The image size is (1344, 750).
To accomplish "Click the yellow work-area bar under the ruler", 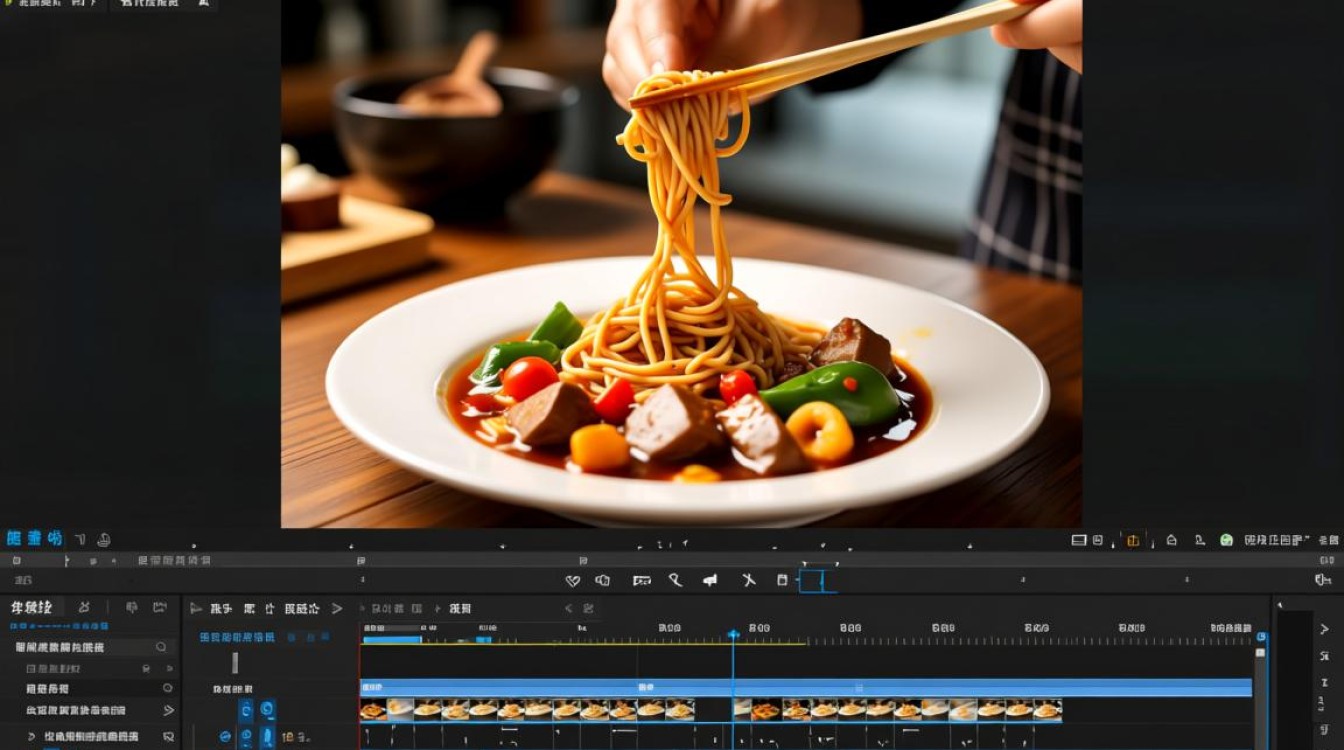I will (x=585, y=642).
